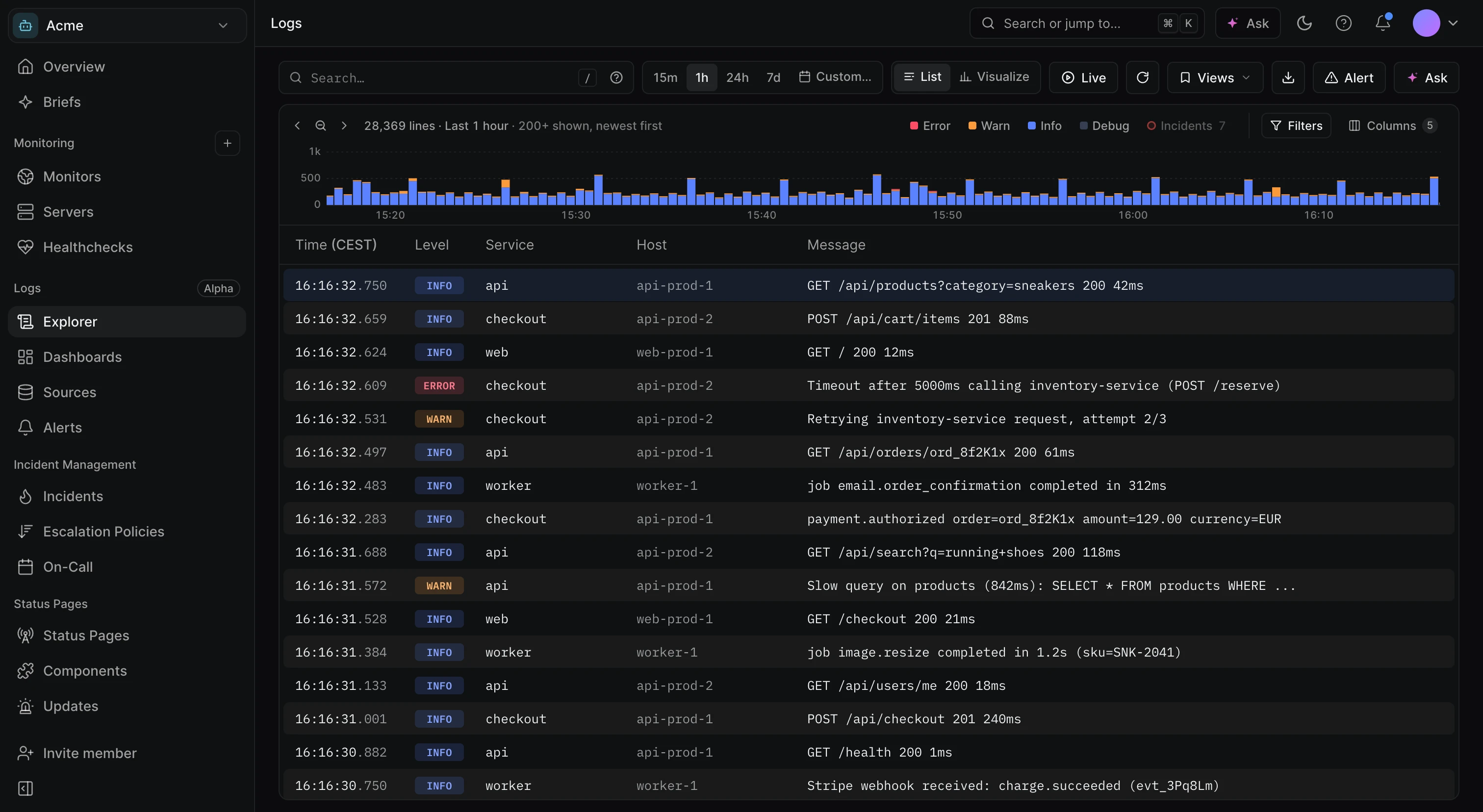Open Status Pages in sidebar

(x=127, y=636)
